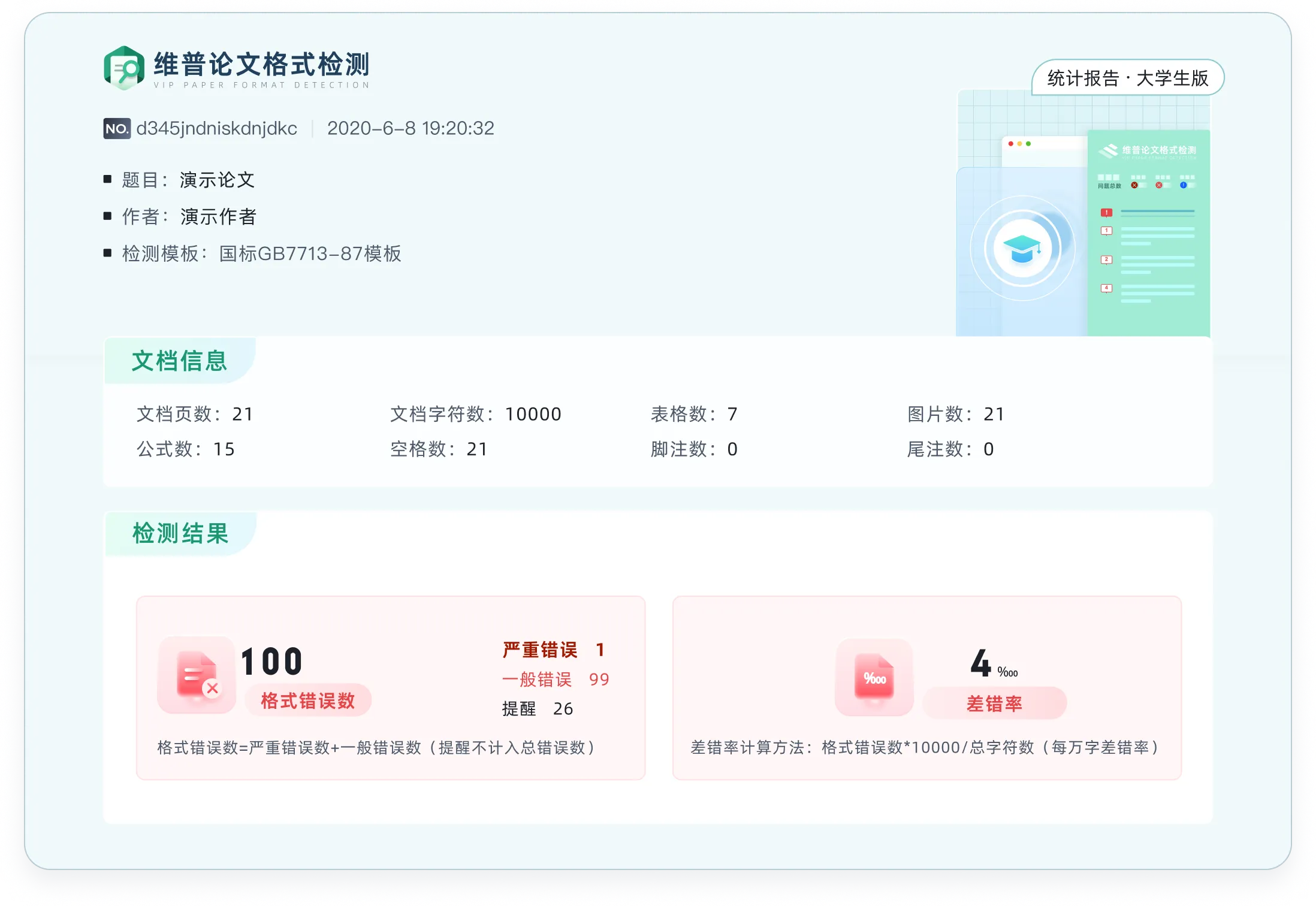Click 公式数: 15 entry

click(x=186, y=449)
